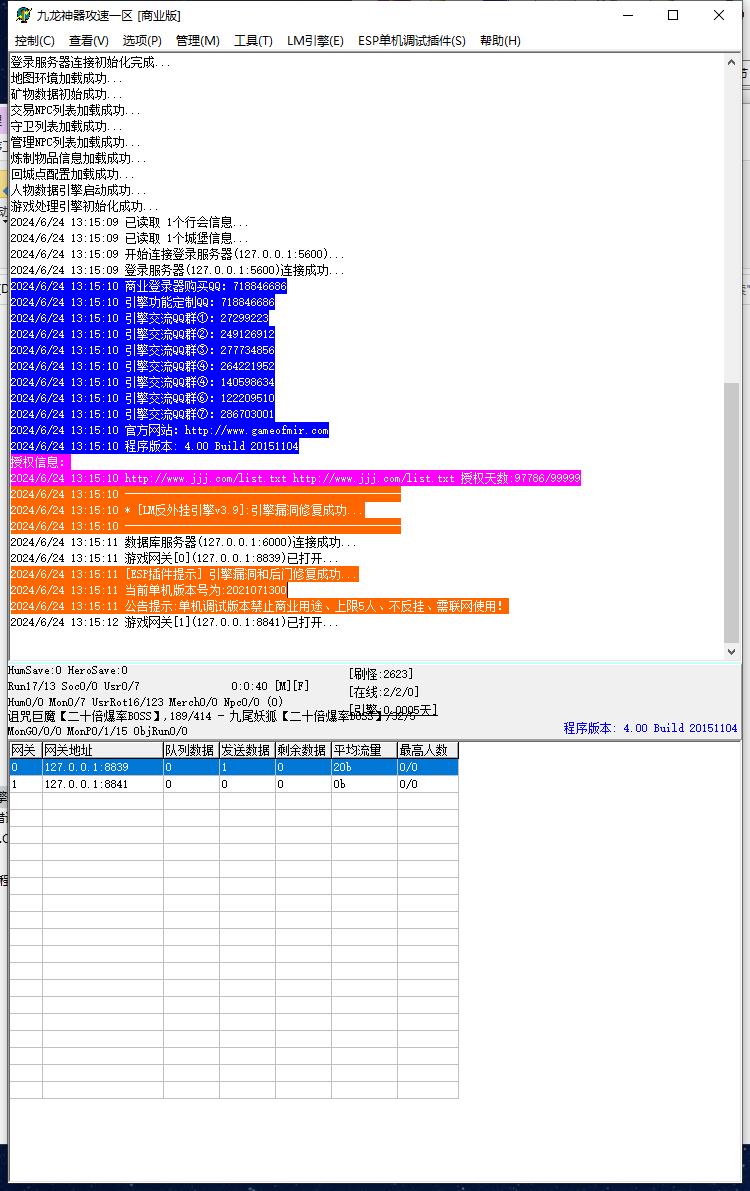Image resolution: width=750 pixels, height=1191 pixels.
Task: Click log line 引擎交流QQ群⑦: 286703001
Action: 142,414
